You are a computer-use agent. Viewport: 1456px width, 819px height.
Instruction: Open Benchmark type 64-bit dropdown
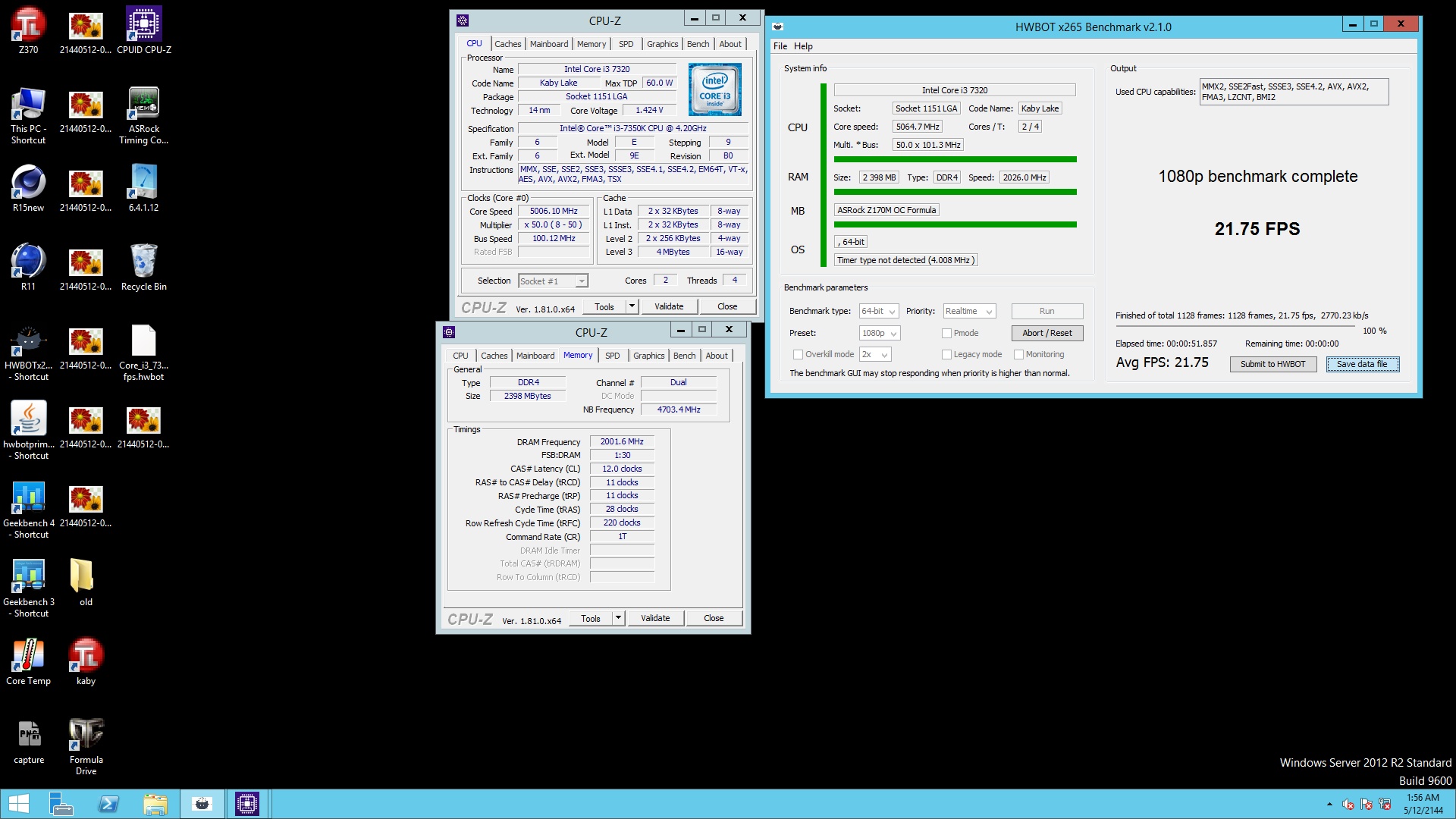click(879, 311)
